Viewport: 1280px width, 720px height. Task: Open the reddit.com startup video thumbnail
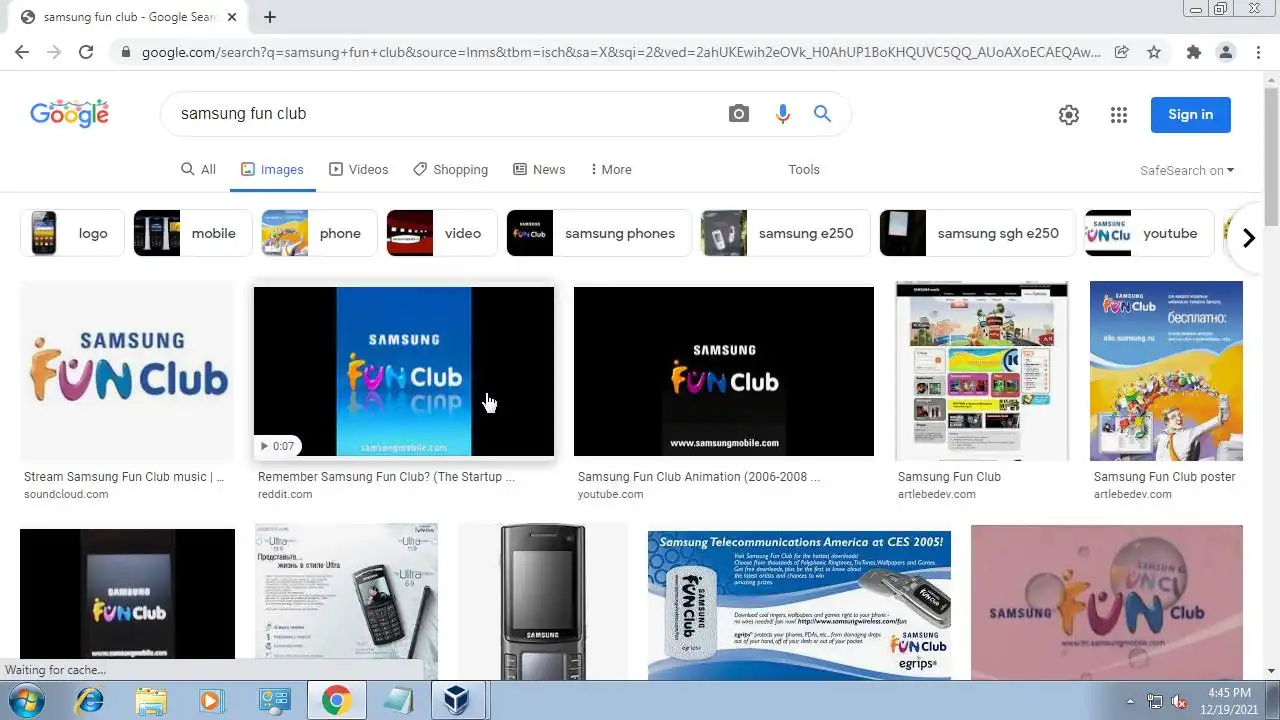click(x=404, y=371)
